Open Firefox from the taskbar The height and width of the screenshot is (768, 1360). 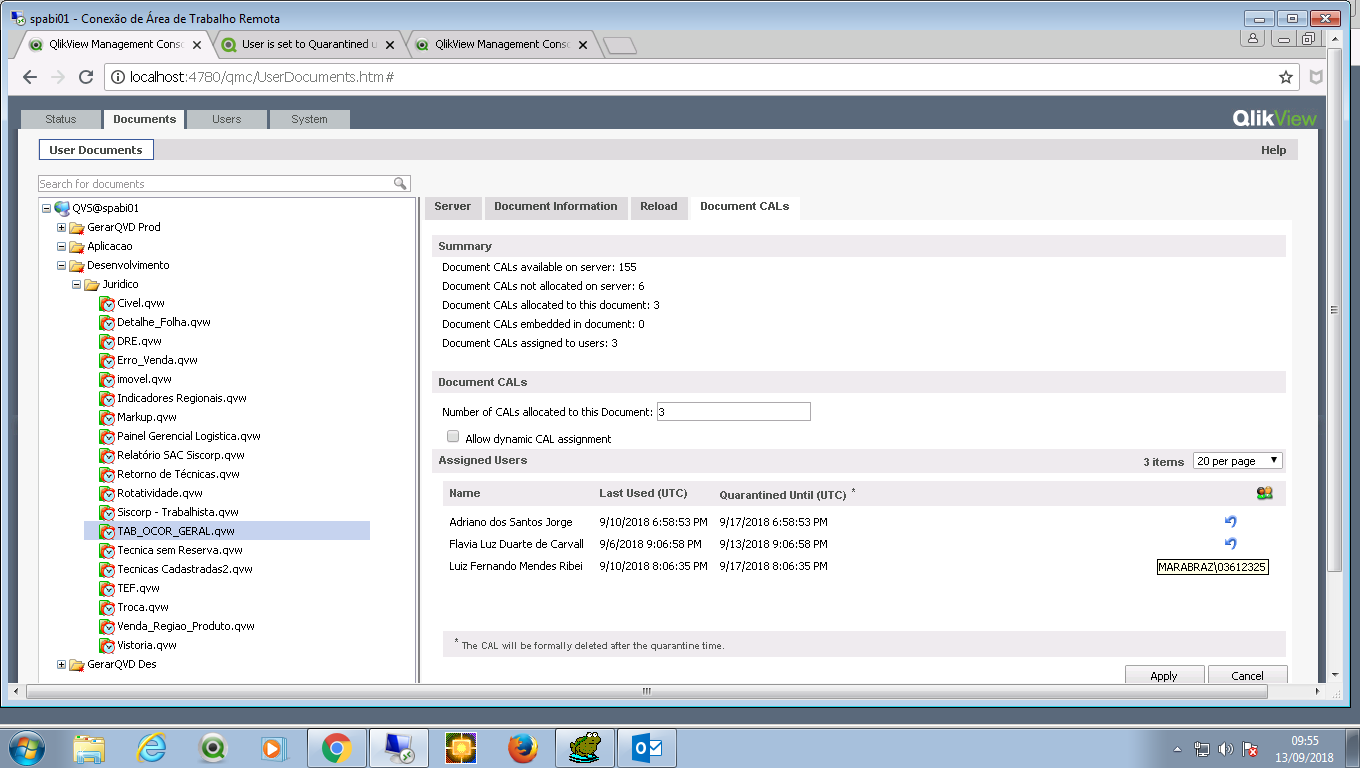(x=522, y=748)
